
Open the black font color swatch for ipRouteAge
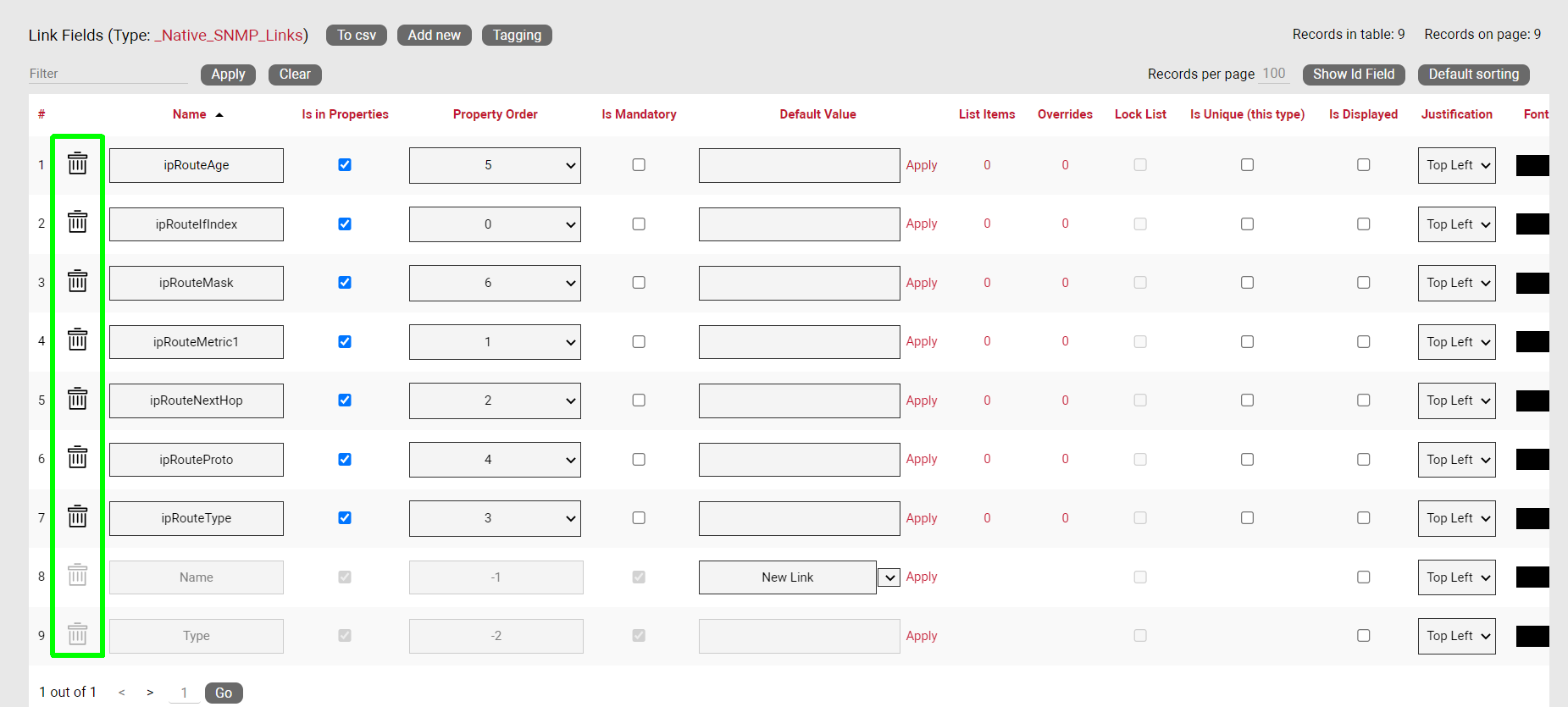click(x=1532, y=165)
